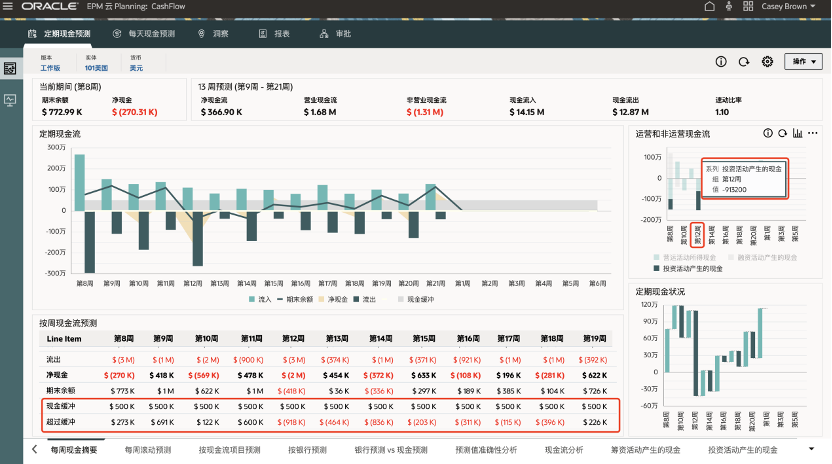
Task: Click the page info icon
Action: point(720,62)
